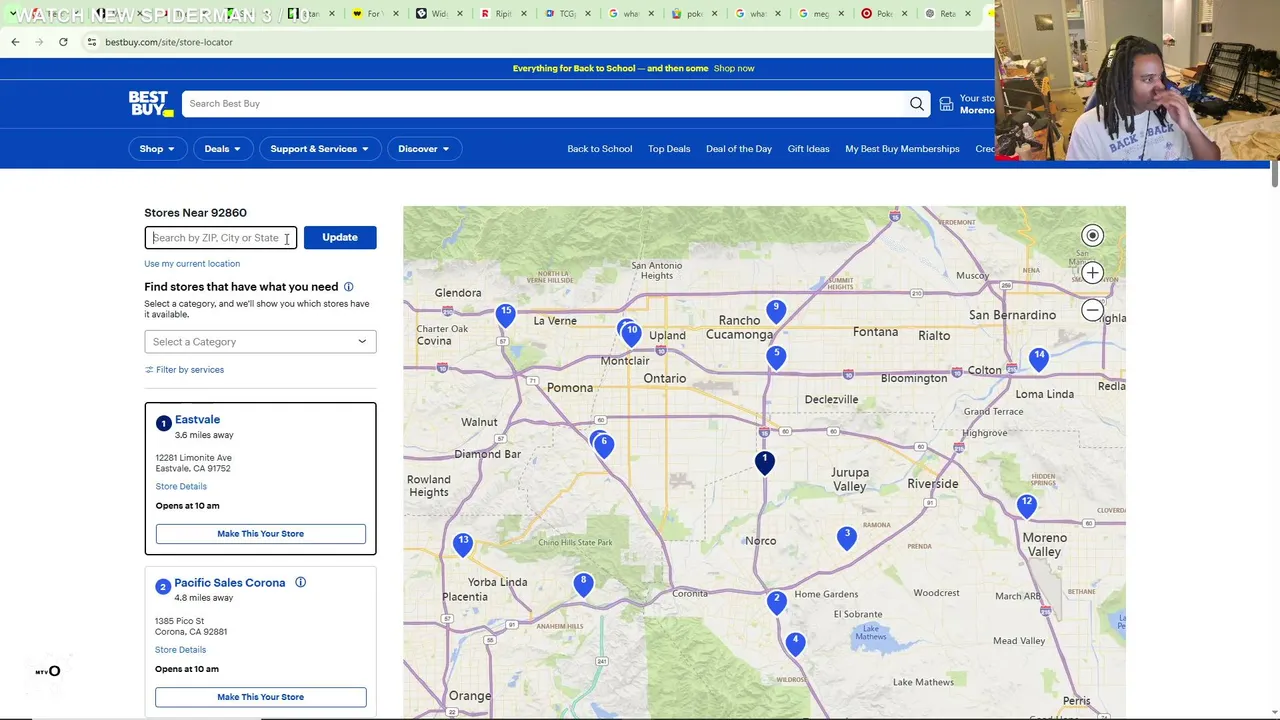Make Eastvale your store
Screen dimensions: 1280x720
click(260, 534)
